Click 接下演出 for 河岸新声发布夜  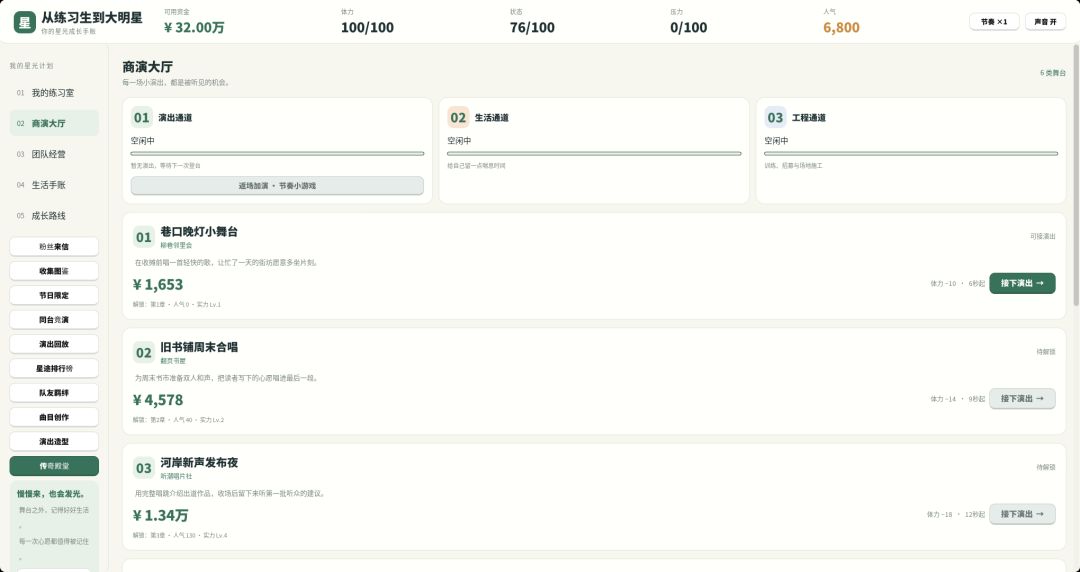pos(1022,514)
